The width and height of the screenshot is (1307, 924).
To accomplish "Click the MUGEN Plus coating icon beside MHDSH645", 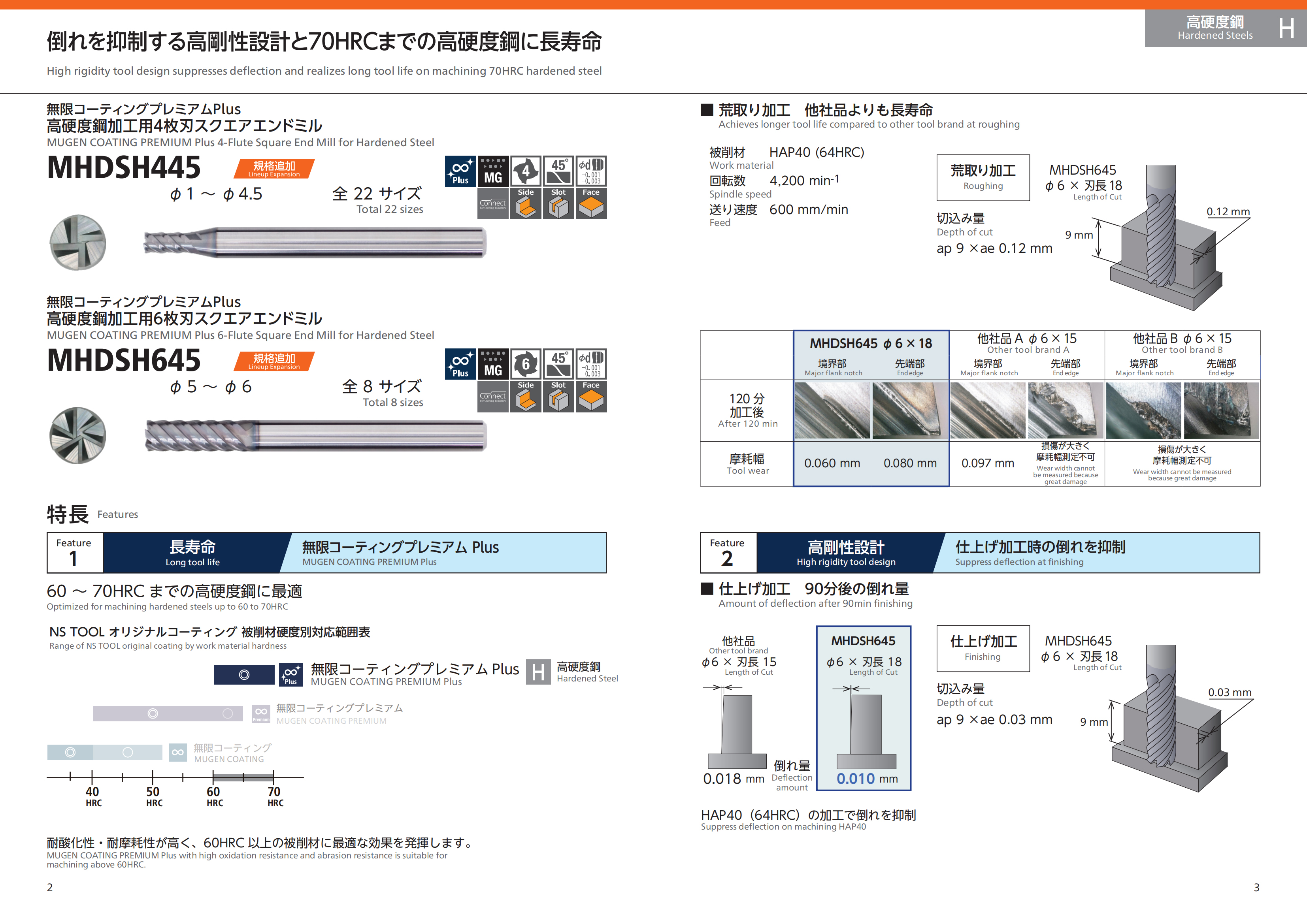I will tap(460, 364).
